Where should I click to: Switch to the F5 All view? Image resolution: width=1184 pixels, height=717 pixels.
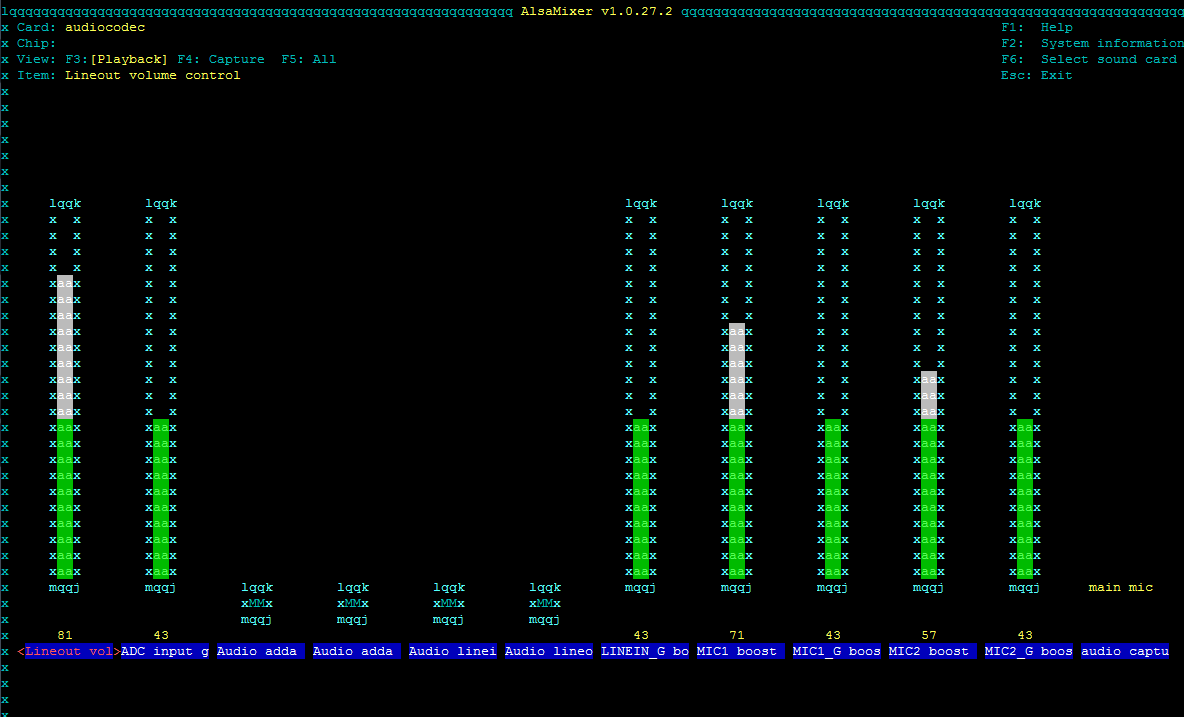tap(309, 60)
